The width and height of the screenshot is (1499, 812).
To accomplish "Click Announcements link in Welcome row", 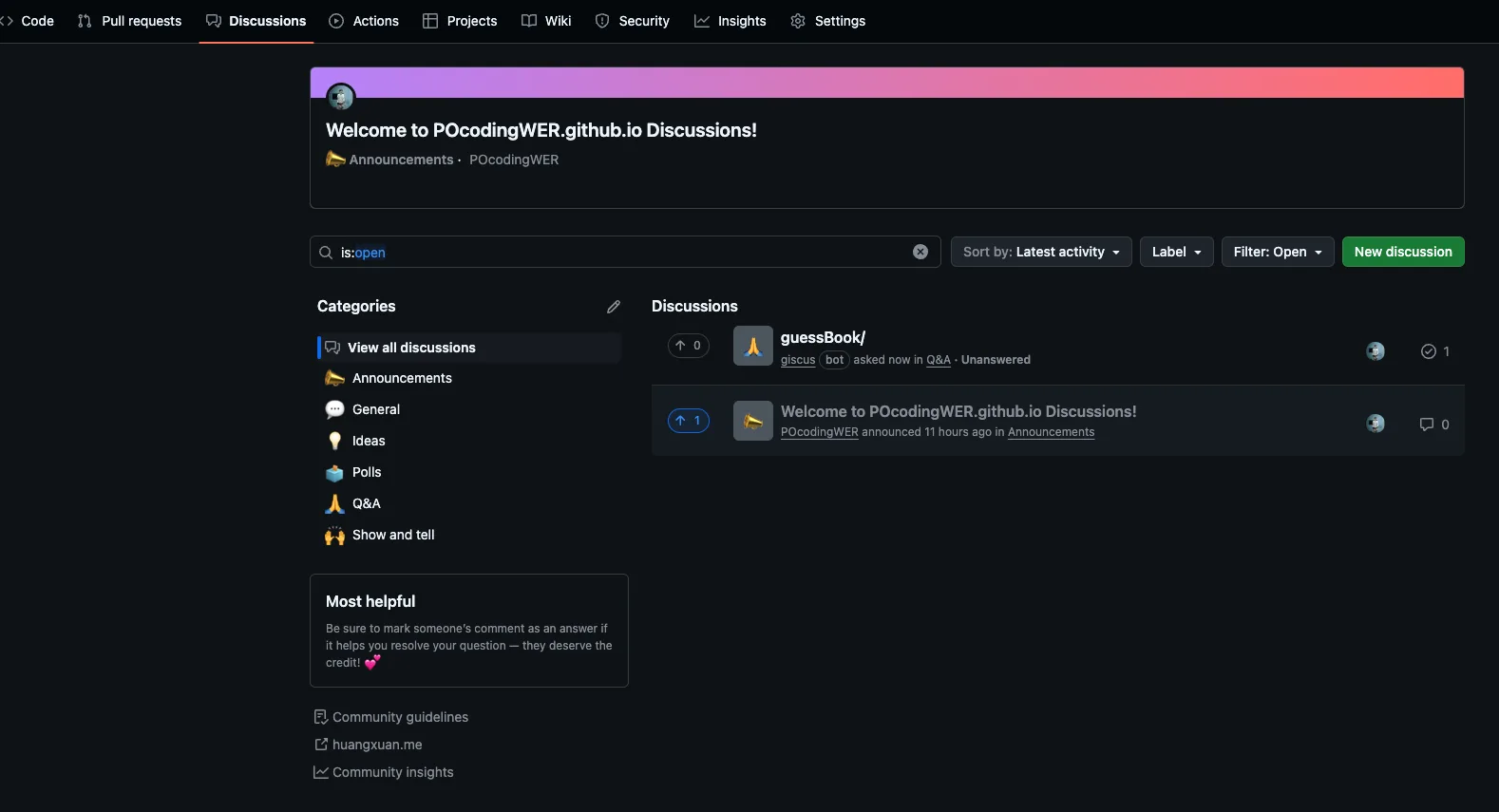I will [x=1051, y=432].
